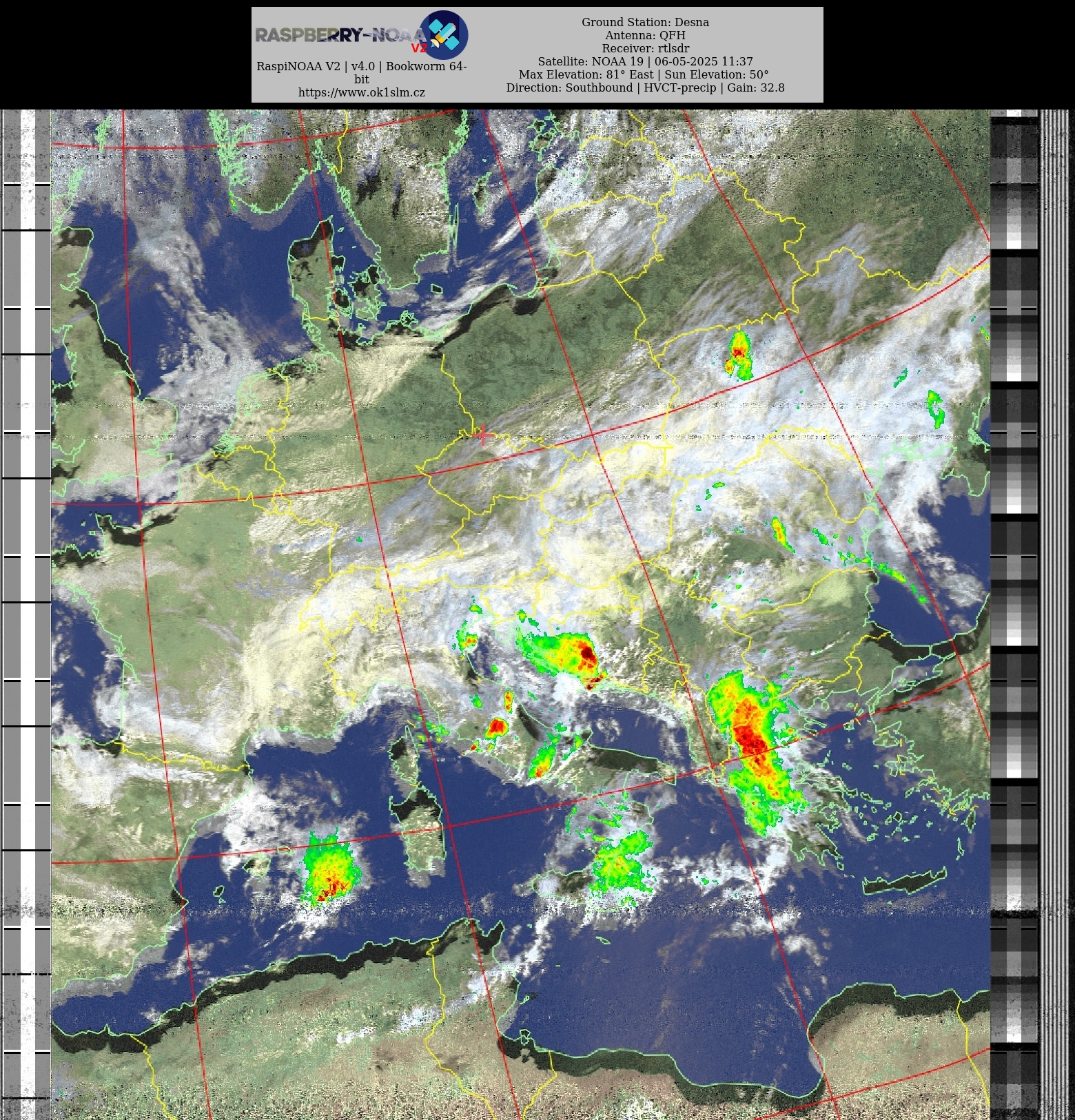Click the Raspberry-NOAA V2 satellite logo icon
Viewport: 1075px width, 1120px height.
coord(444,34)
